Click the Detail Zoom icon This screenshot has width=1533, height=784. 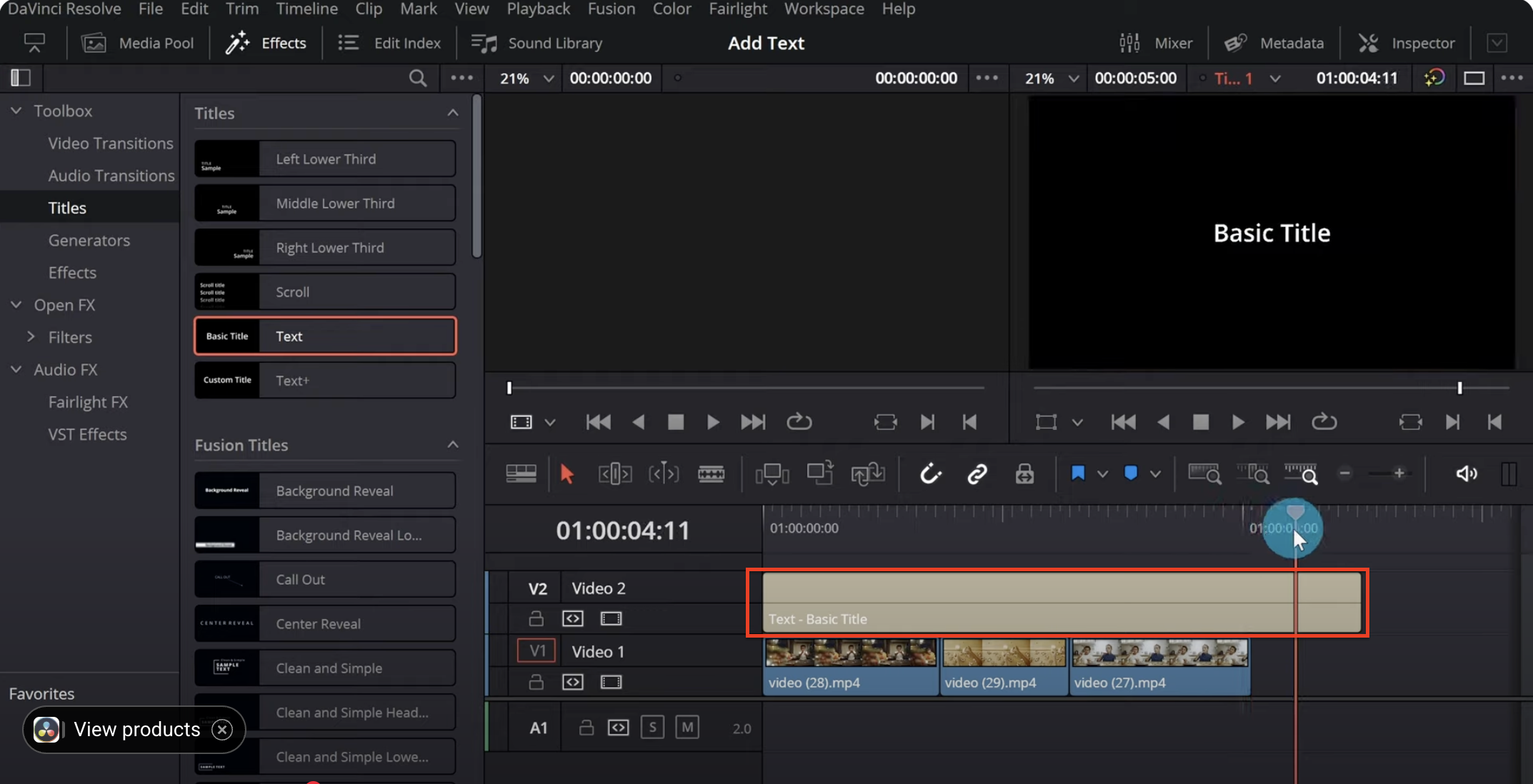[1253, 473]
